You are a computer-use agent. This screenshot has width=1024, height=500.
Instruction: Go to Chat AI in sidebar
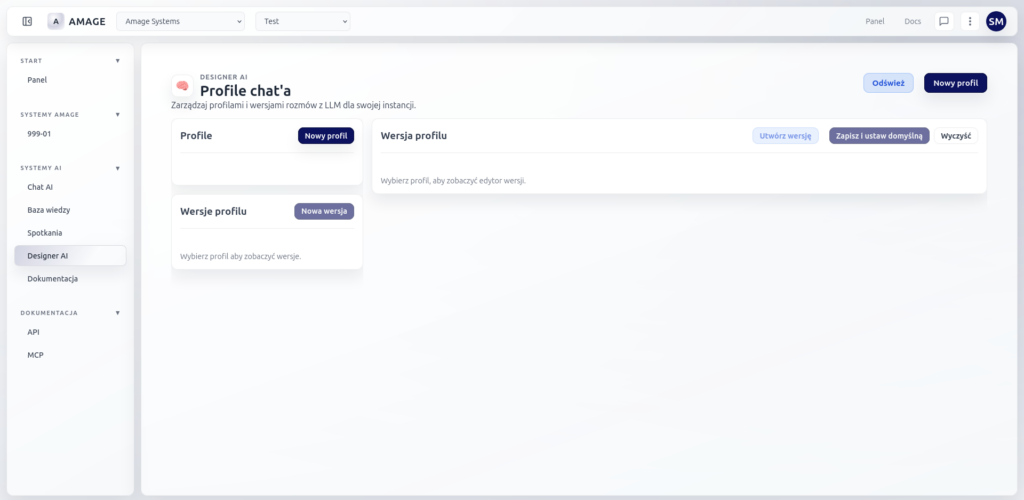coord(40,187)
